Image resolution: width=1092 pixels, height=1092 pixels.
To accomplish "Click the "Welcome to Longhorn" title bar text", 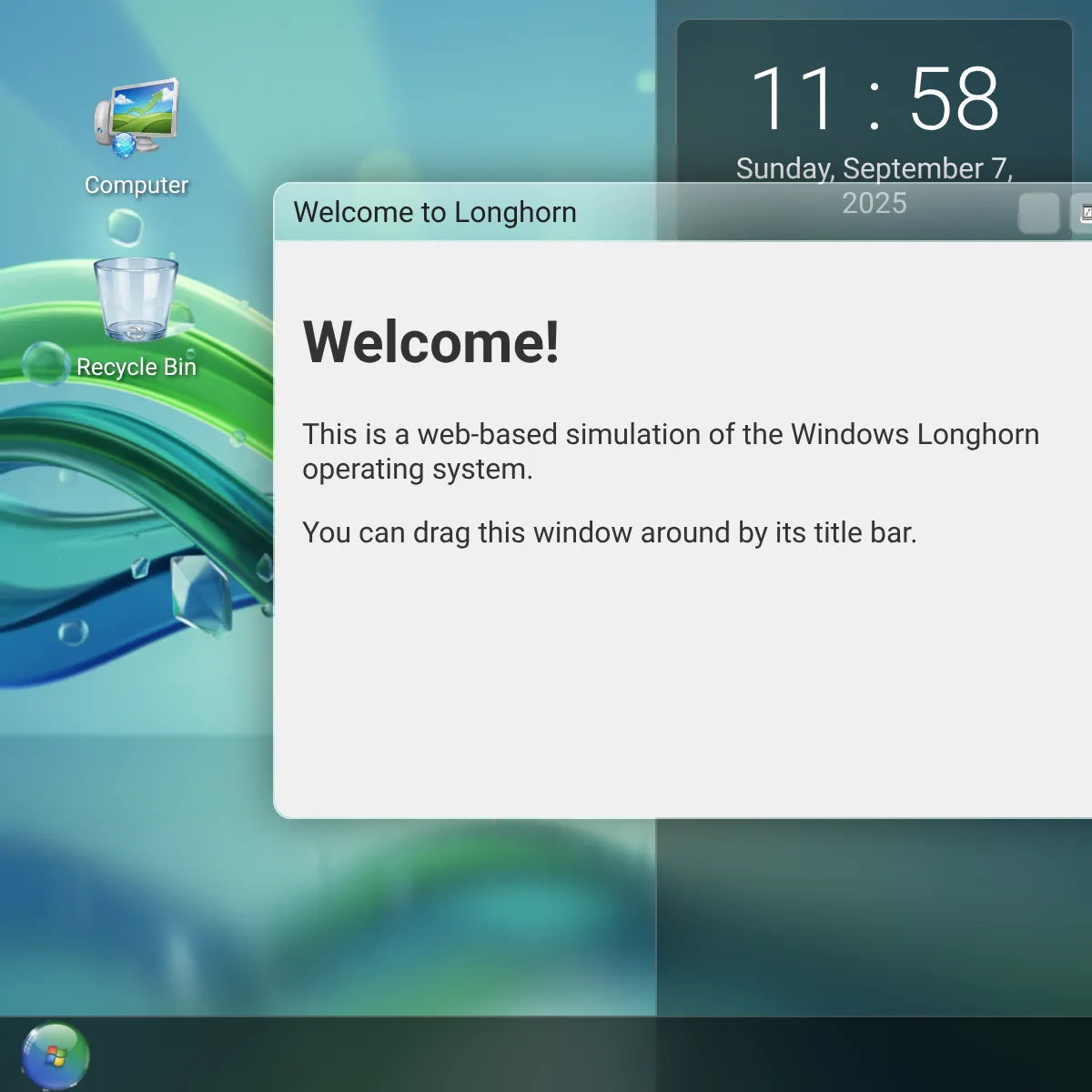I will [x=434, y=212].
